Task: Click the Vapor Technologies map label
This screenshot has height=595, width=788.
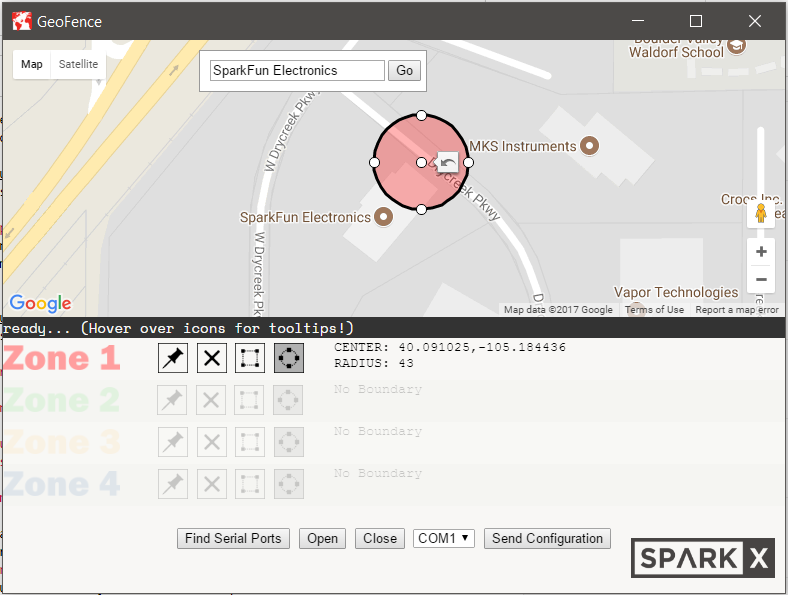Action: 676,292
